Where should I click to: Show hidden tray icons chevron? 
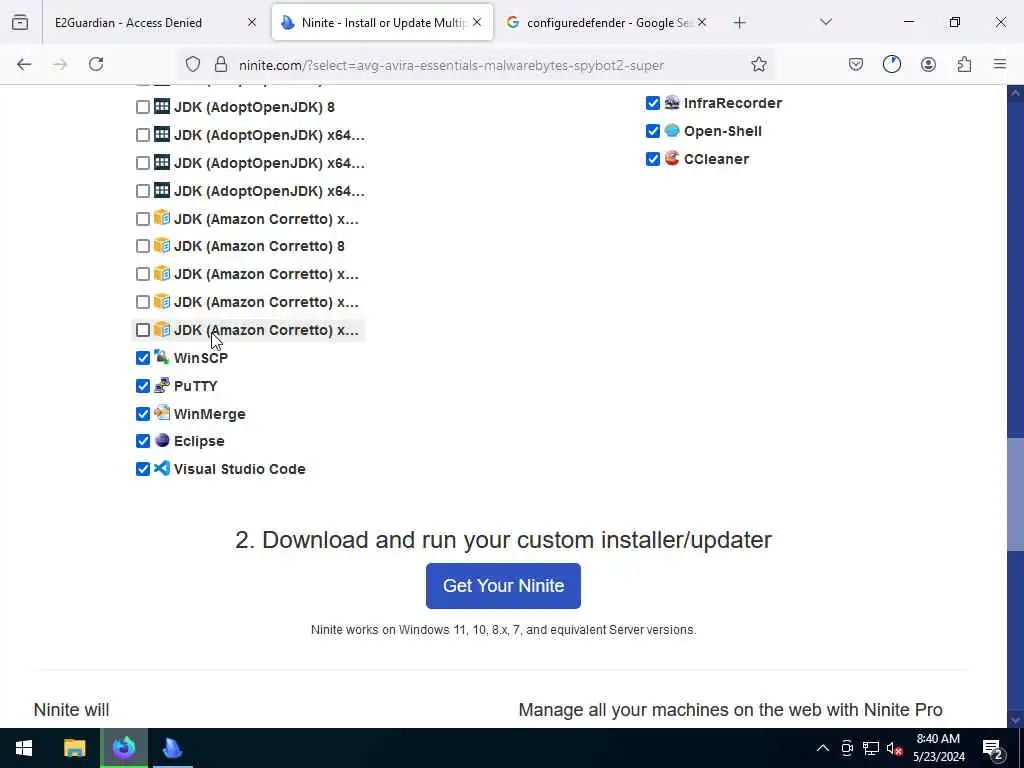point(823,748)
